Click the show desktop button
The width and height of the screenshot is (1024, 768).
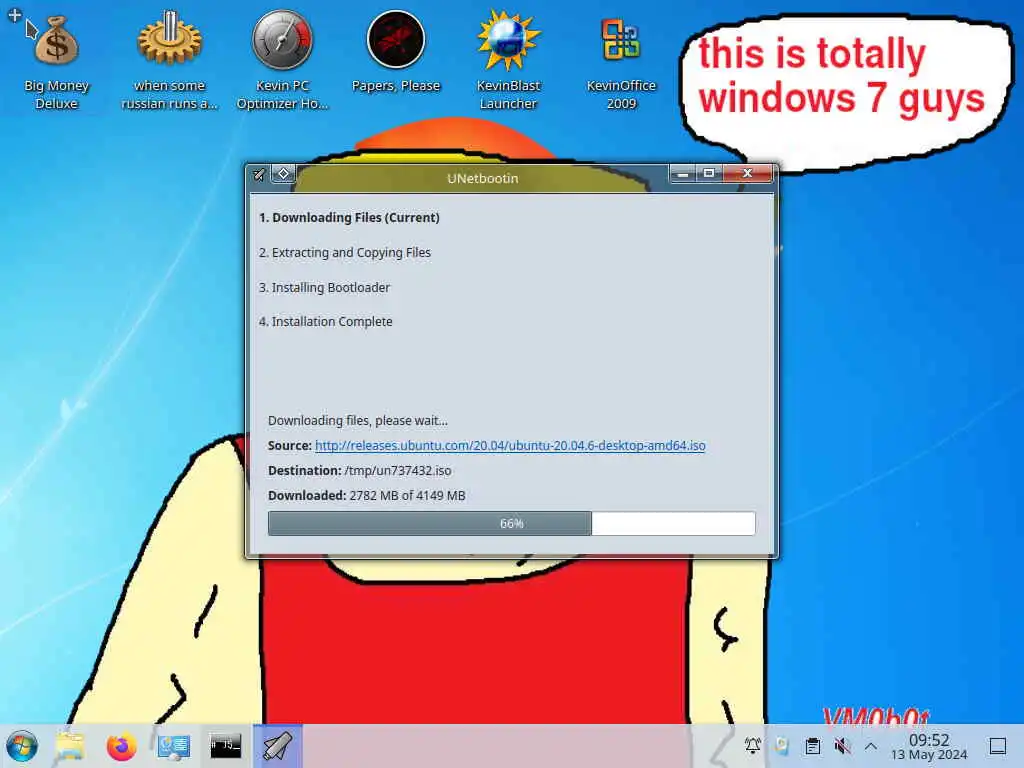click(998, 746)
